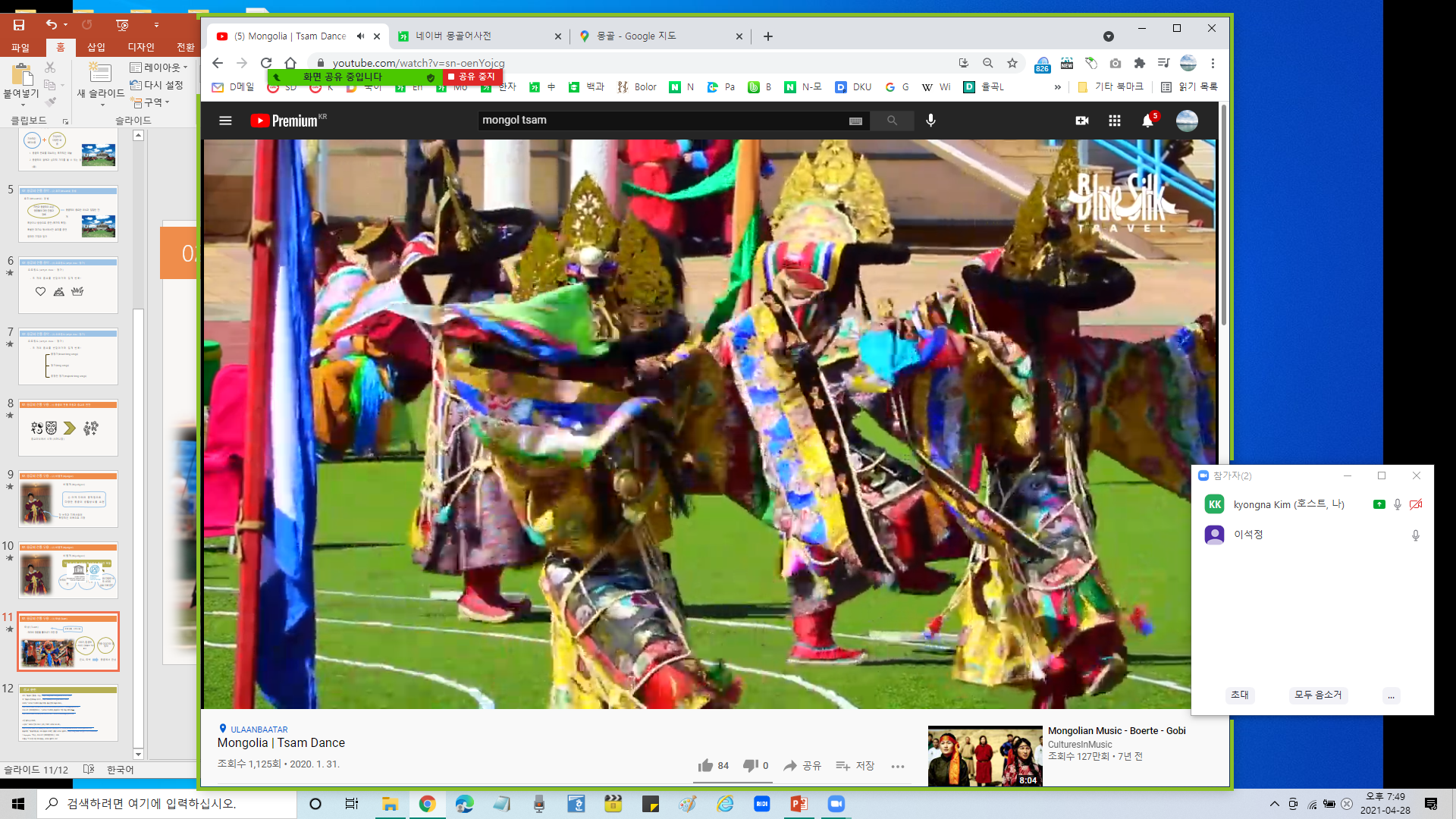Expand hidden bookmarks chevron
1456x819 pixels.
pos(1057,87)
